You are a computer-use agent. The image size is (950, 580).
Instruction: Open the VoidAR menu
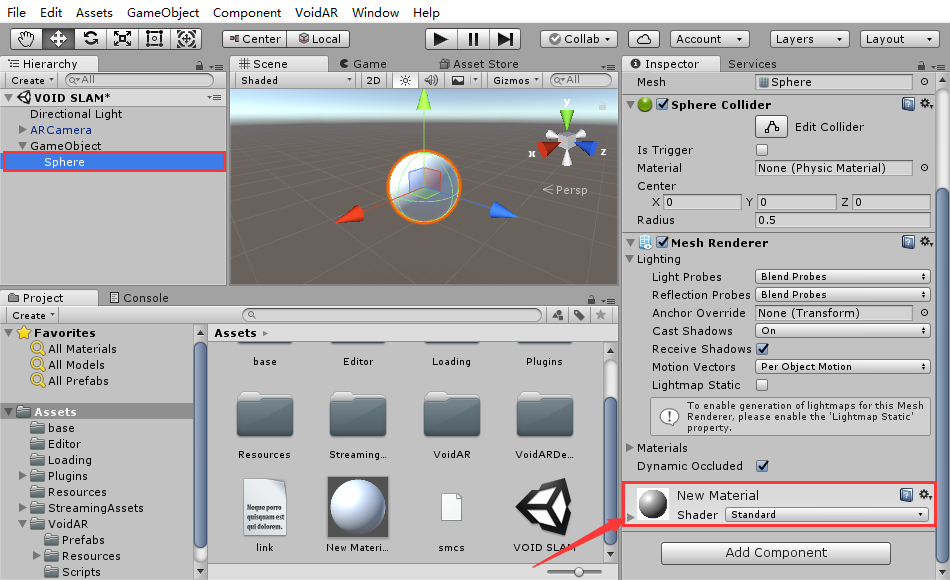tap(316, 13)
